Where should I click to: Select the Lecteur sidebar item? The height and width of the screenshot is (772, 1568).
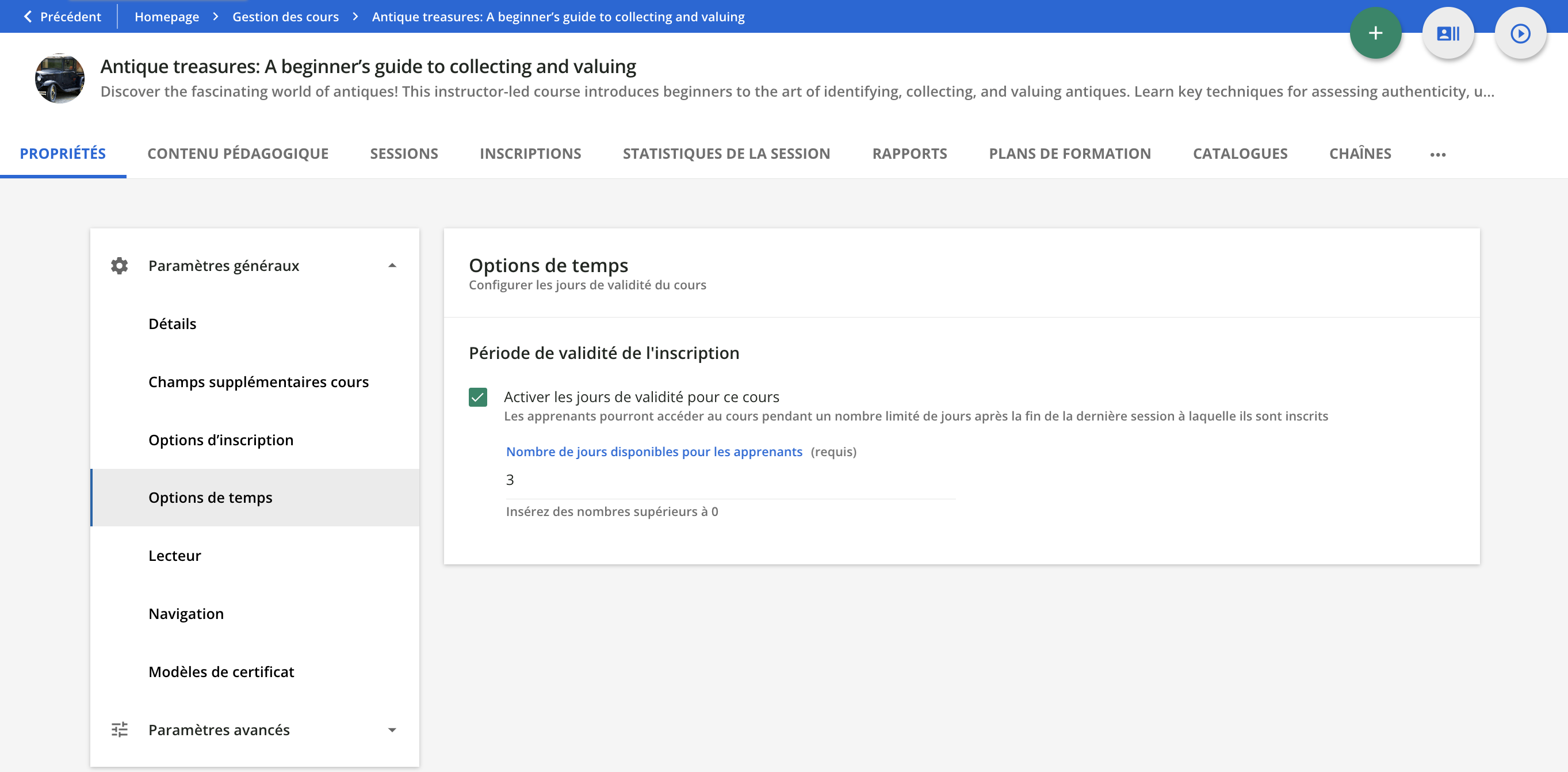click(x=175, y=555)
